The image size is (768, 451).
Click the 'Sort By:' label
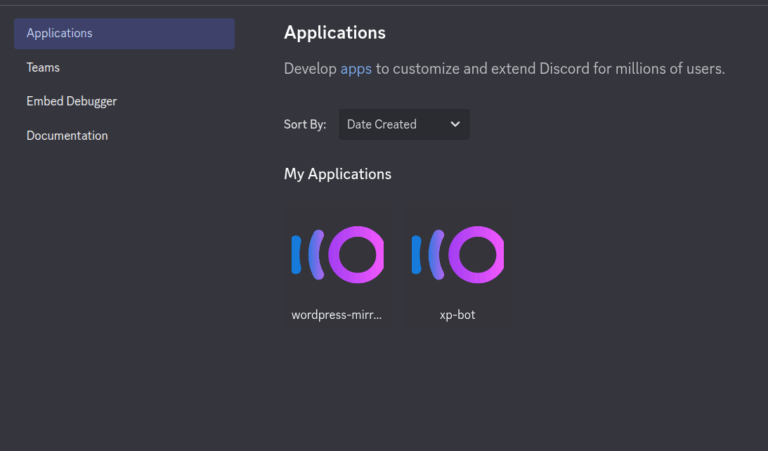[x=305, y=124]
